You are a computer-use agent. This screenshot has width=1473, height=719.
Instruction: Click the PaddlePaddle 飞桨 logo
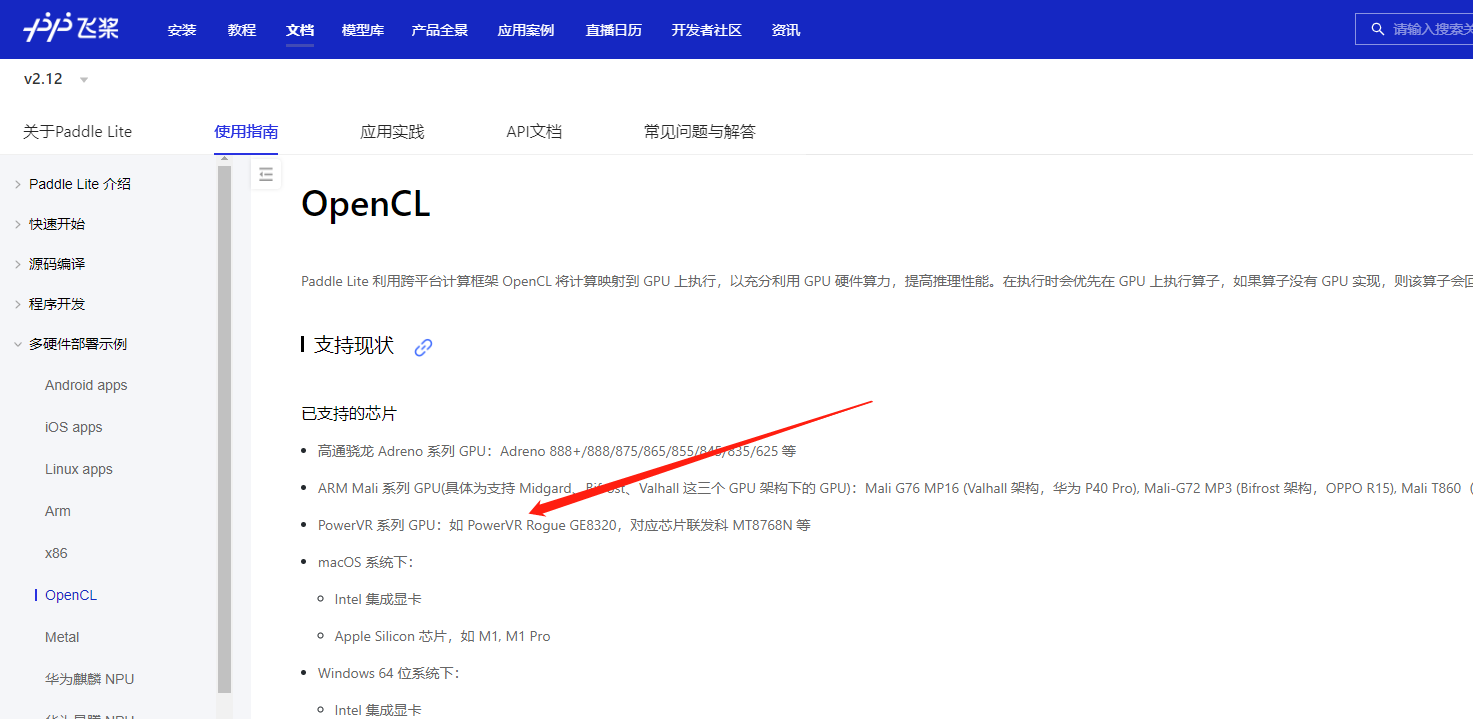click(71, 29)
